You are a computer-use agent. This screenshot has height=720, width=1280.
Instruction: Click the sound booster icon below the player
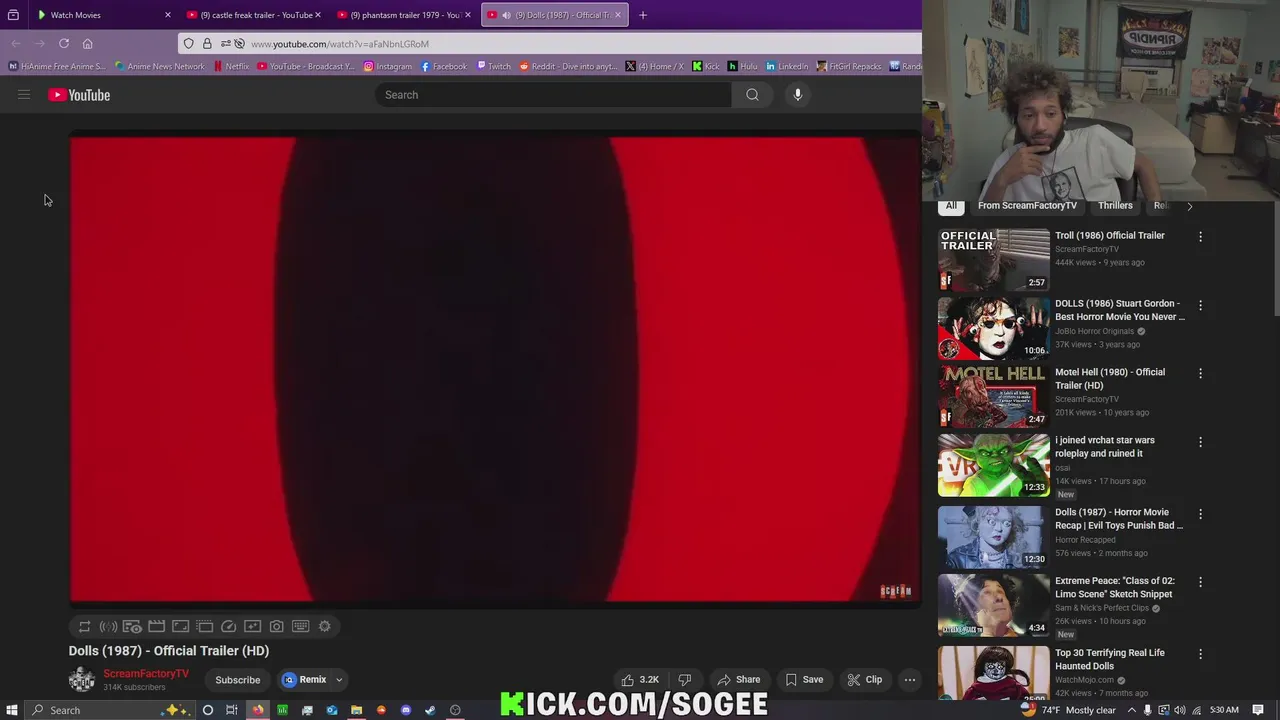click(108, 627)
